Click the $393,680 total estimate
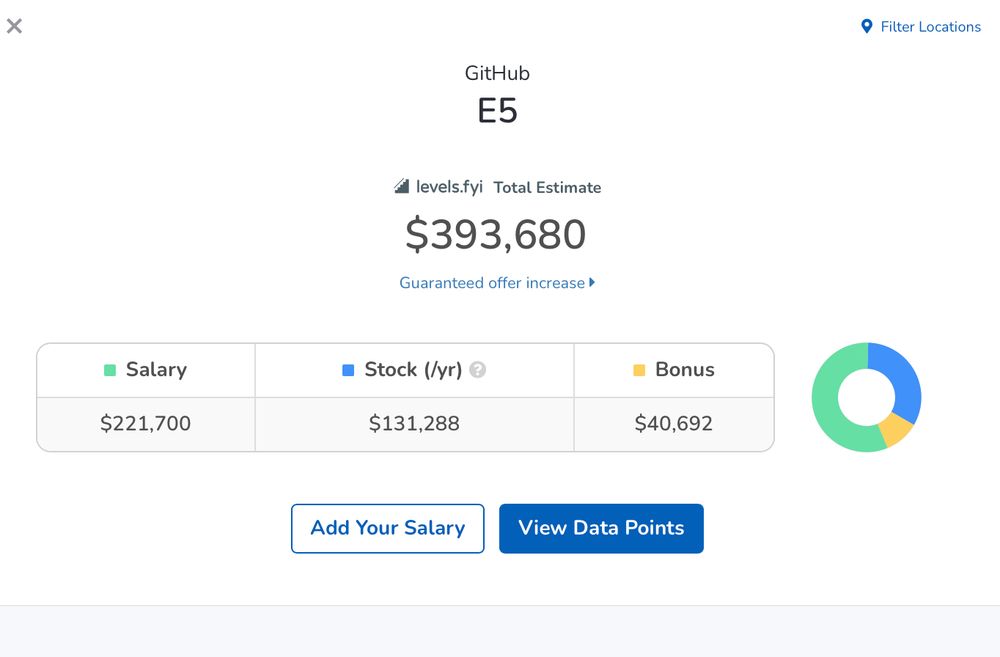This screenshot has height=657, width=1000. (496, 234)
